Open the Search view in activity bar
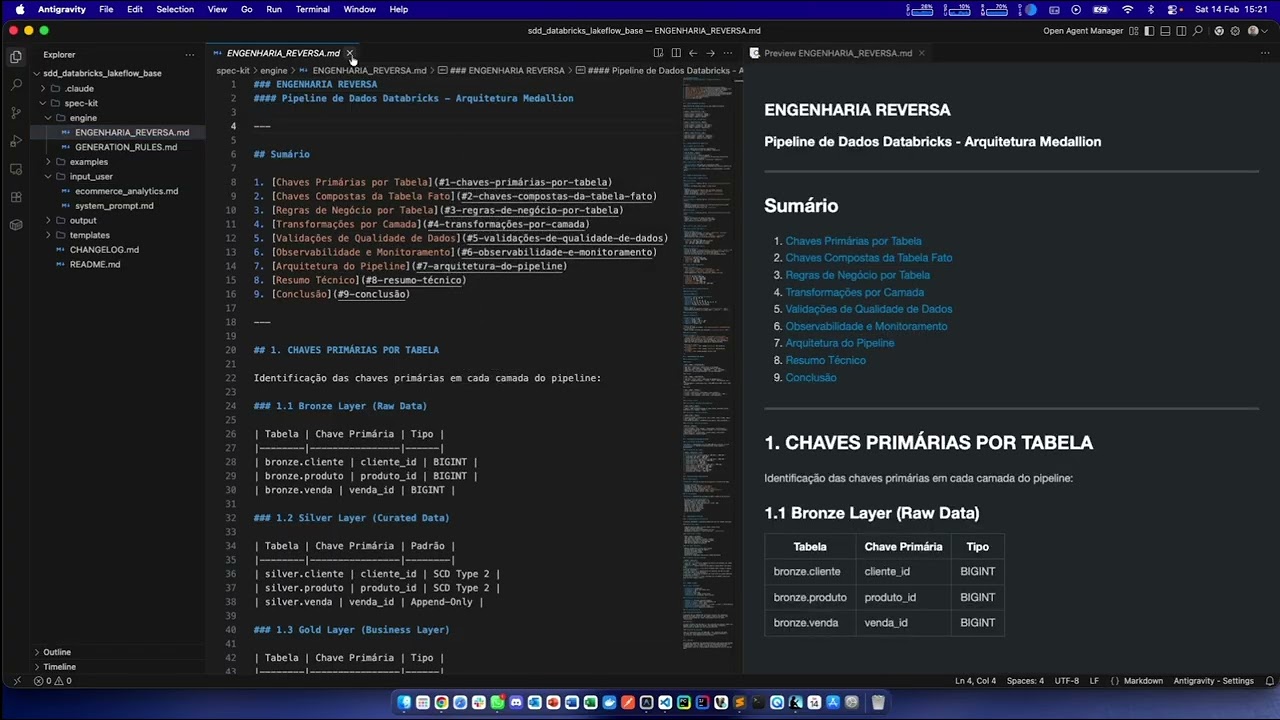 pos(15,85)
